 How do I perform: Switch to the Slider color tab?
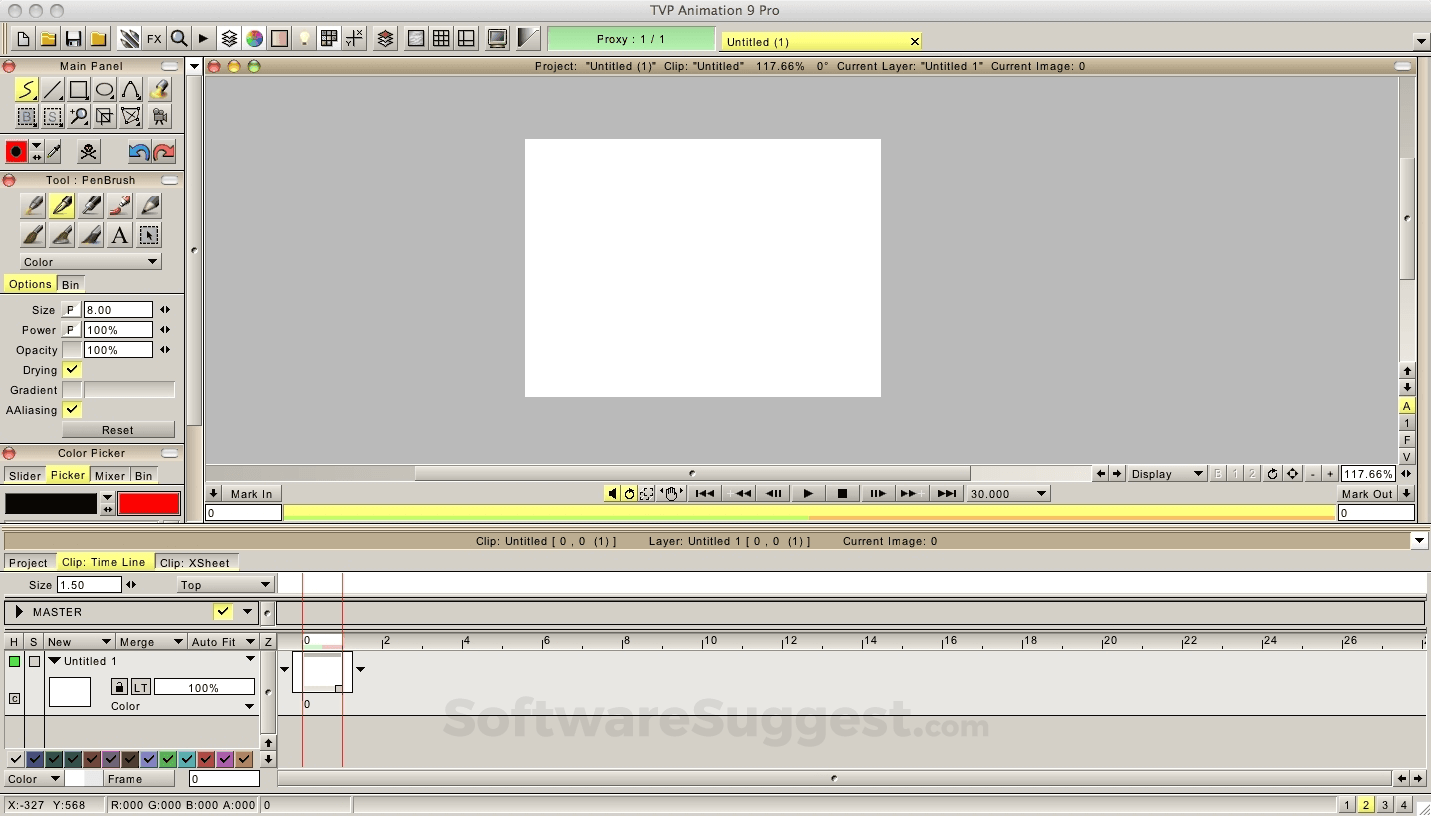click(25, 476)
